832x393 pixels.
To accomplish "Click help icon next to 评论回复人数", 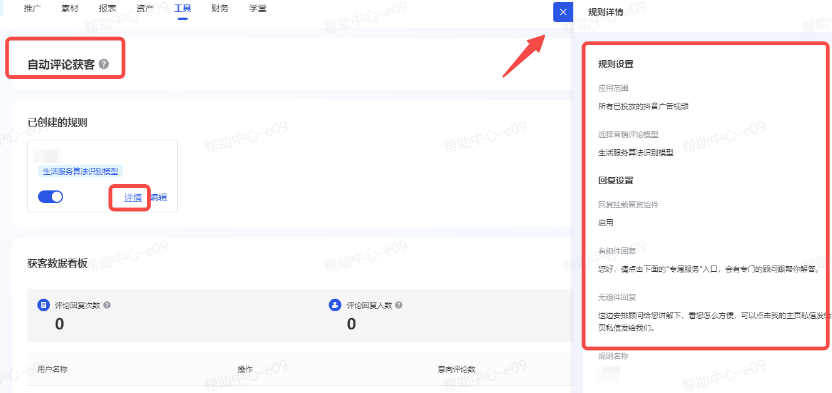I will click(398, 305).
